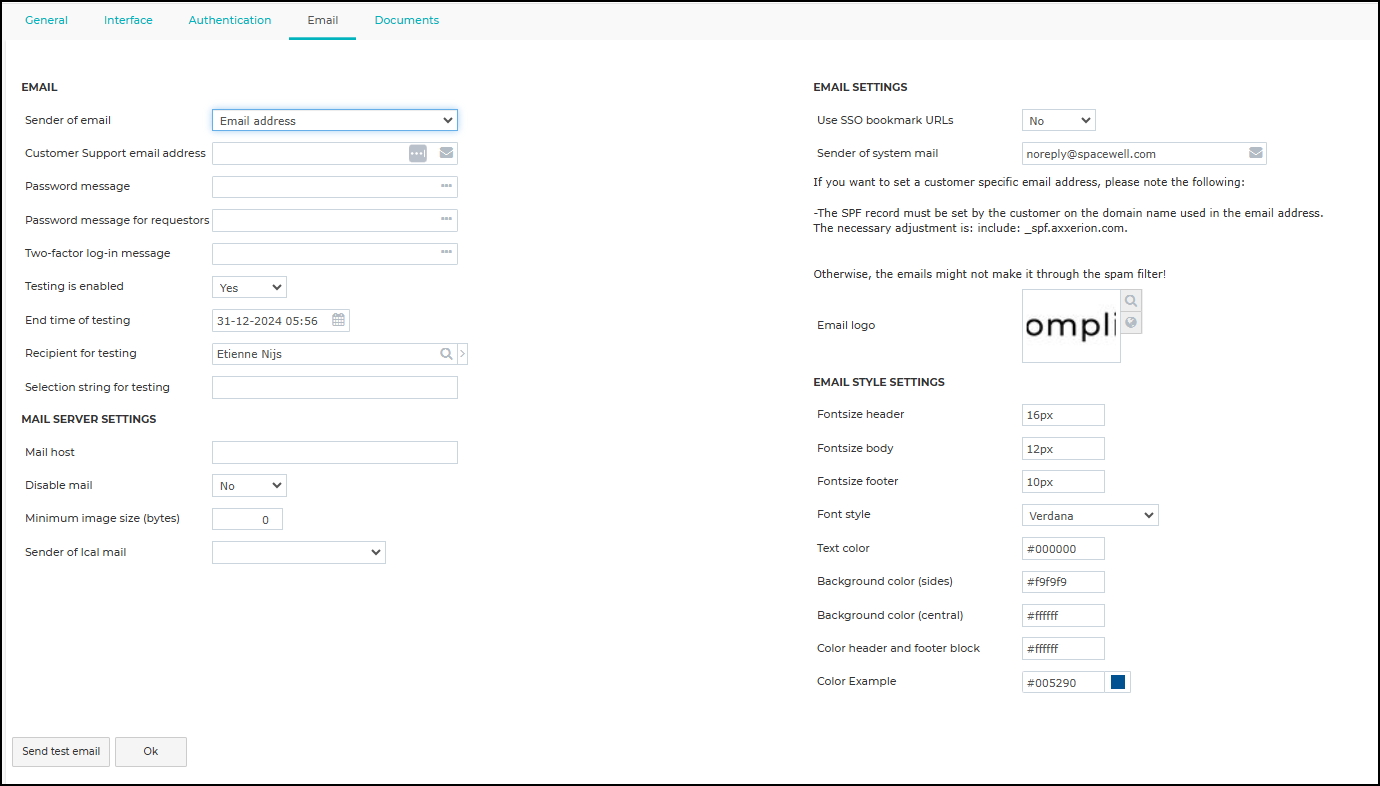Viewport: 1380px width, 786px height.
Task: Click the Send test email button
Action: [61, 752]
